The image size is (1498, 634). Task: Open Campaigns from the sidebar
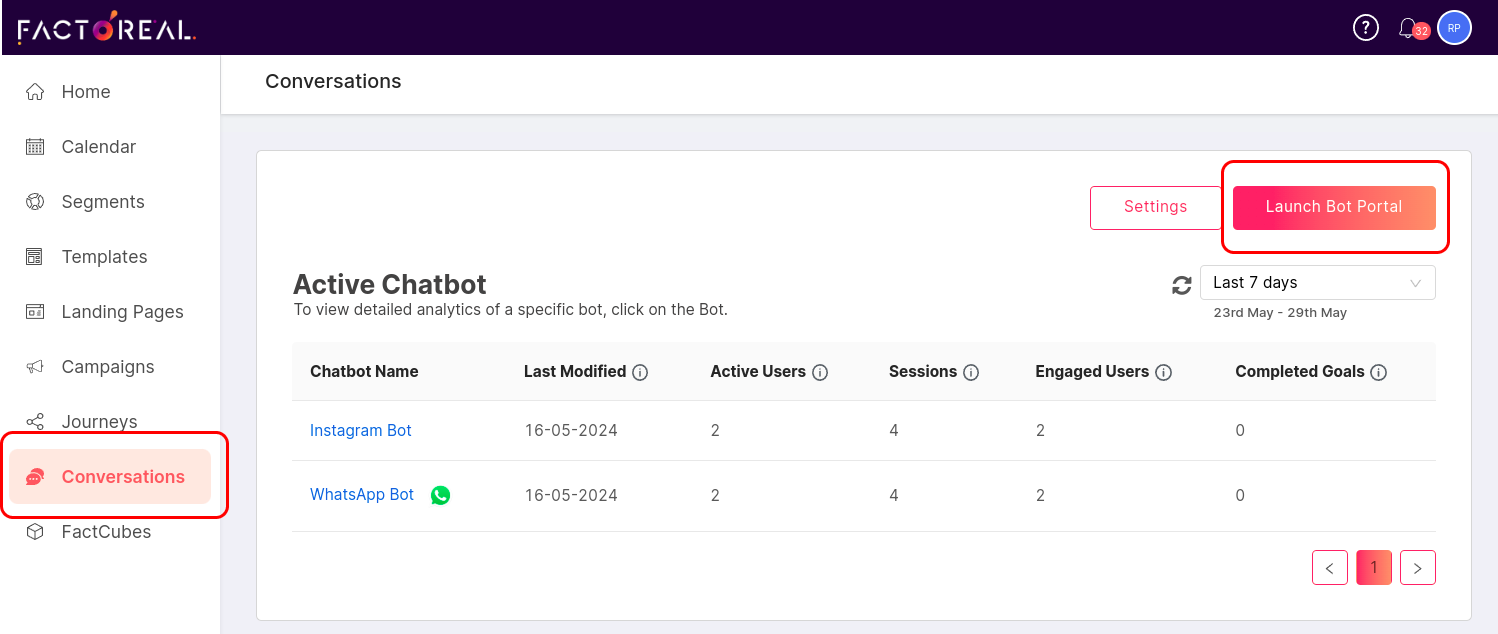(x=110, y=367)
